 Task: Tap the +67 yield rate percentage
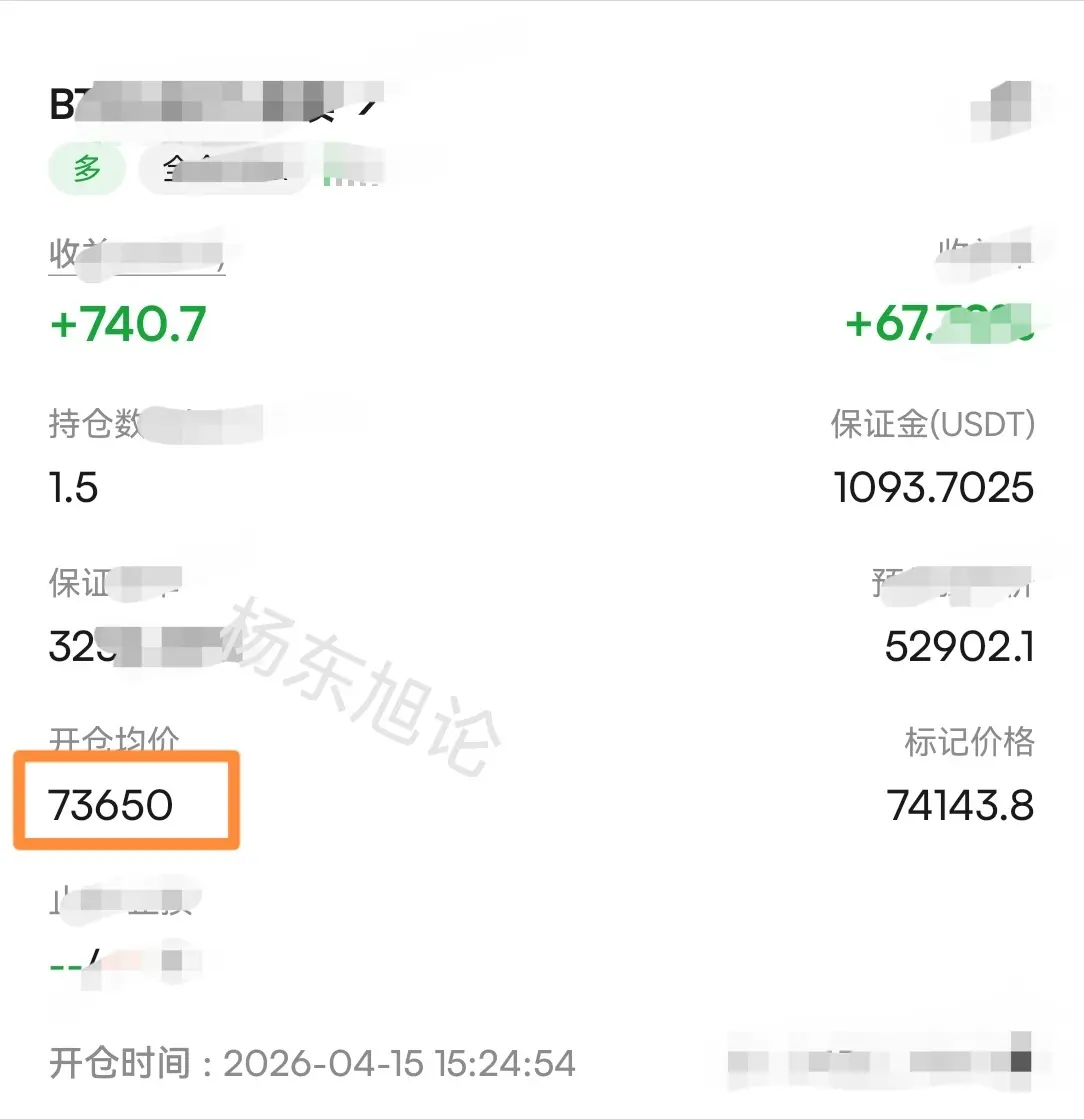[939, 324]
